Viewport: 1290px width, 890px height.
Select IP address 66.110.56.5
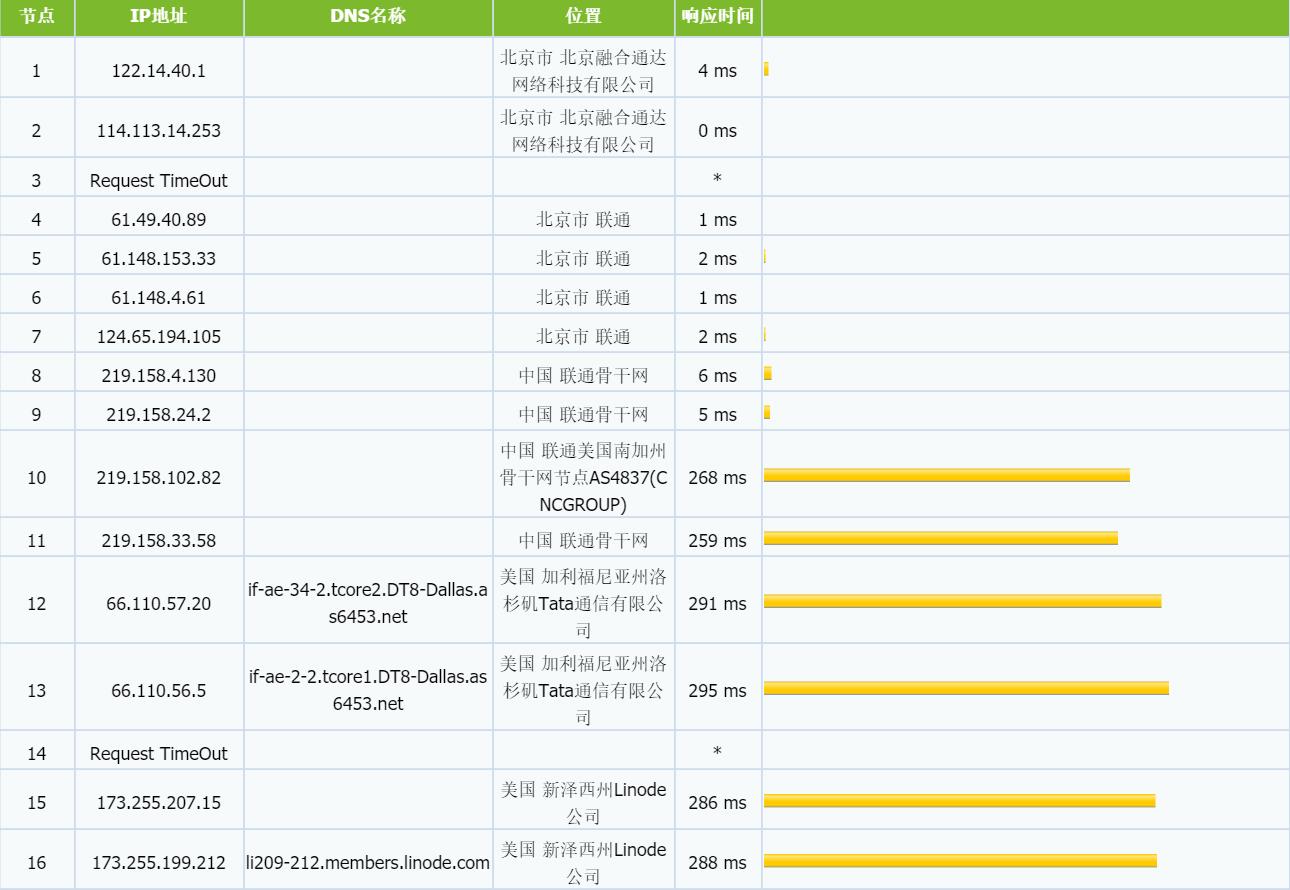(159, 690)
